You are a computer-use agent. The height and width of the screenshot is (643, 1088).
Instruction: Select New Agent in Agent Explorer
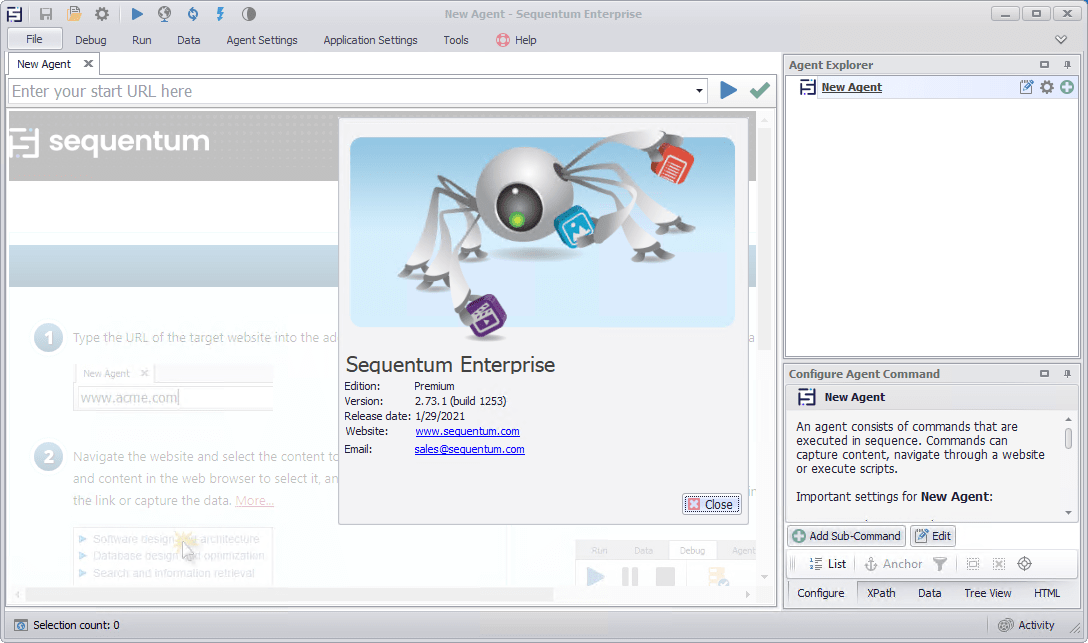(851, 87)
